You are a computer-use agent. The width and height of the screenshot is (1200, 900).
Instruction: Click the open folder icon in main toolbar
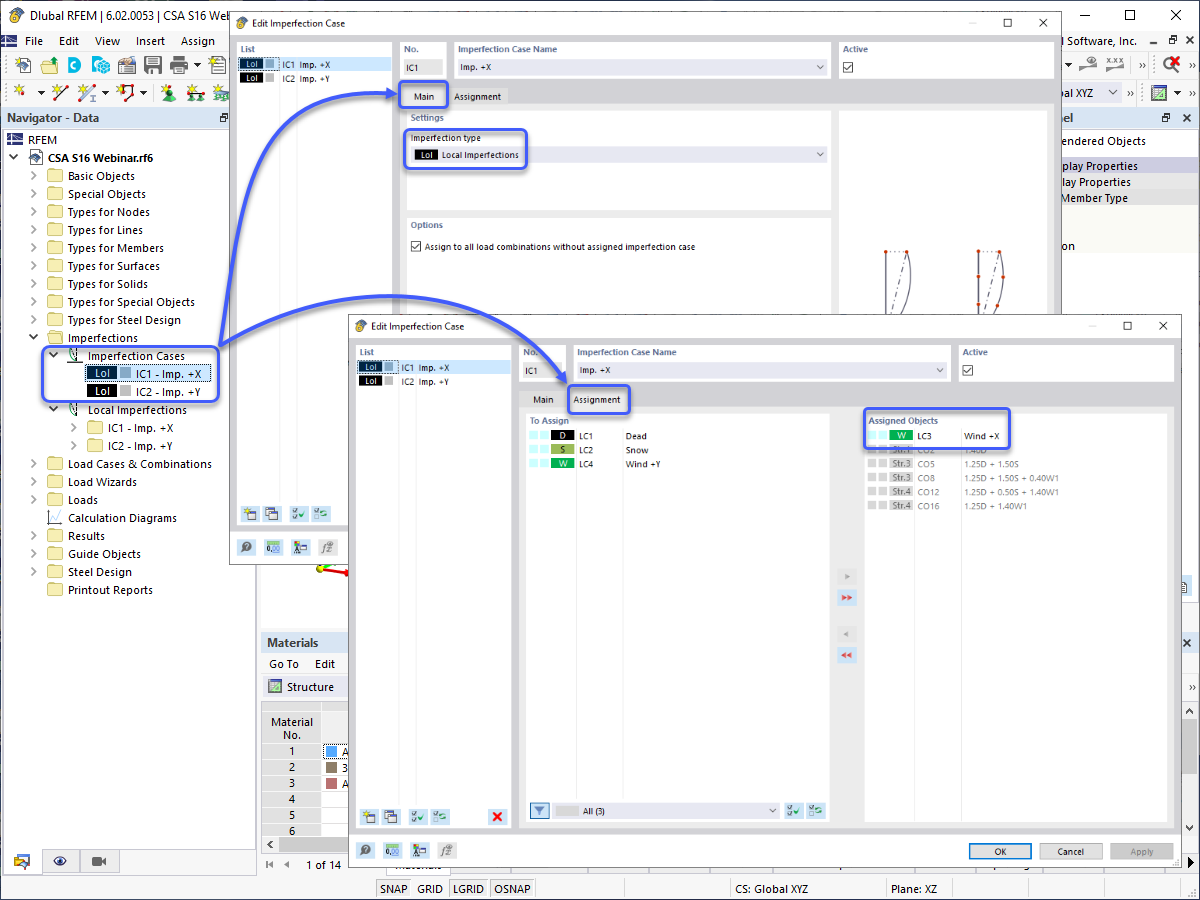48,65
